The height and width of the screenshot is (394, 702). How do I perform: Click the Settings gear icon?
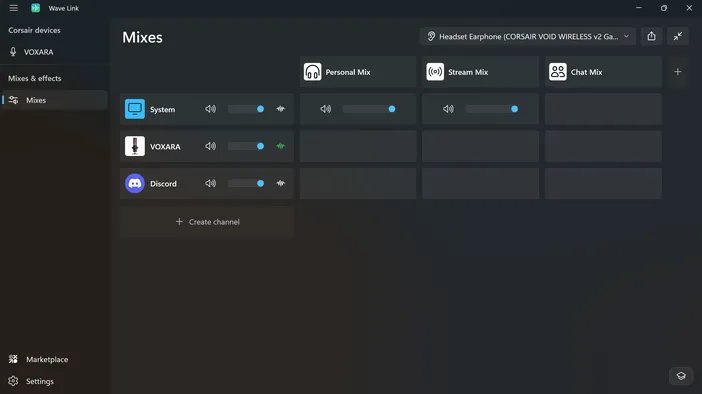13,381
